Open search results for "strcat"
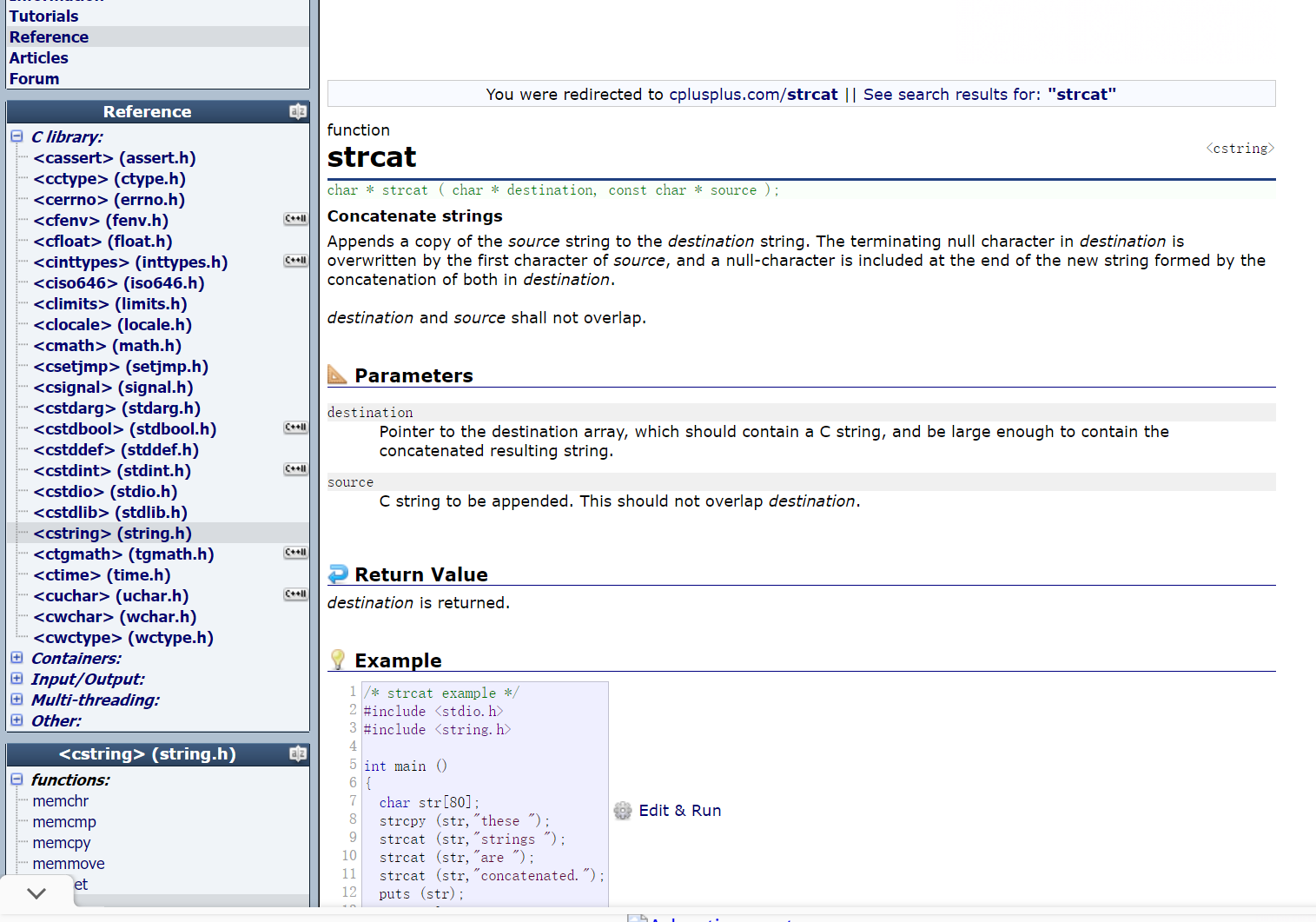The width and height of the screenshot is (1316, 922). click(989, 94)
